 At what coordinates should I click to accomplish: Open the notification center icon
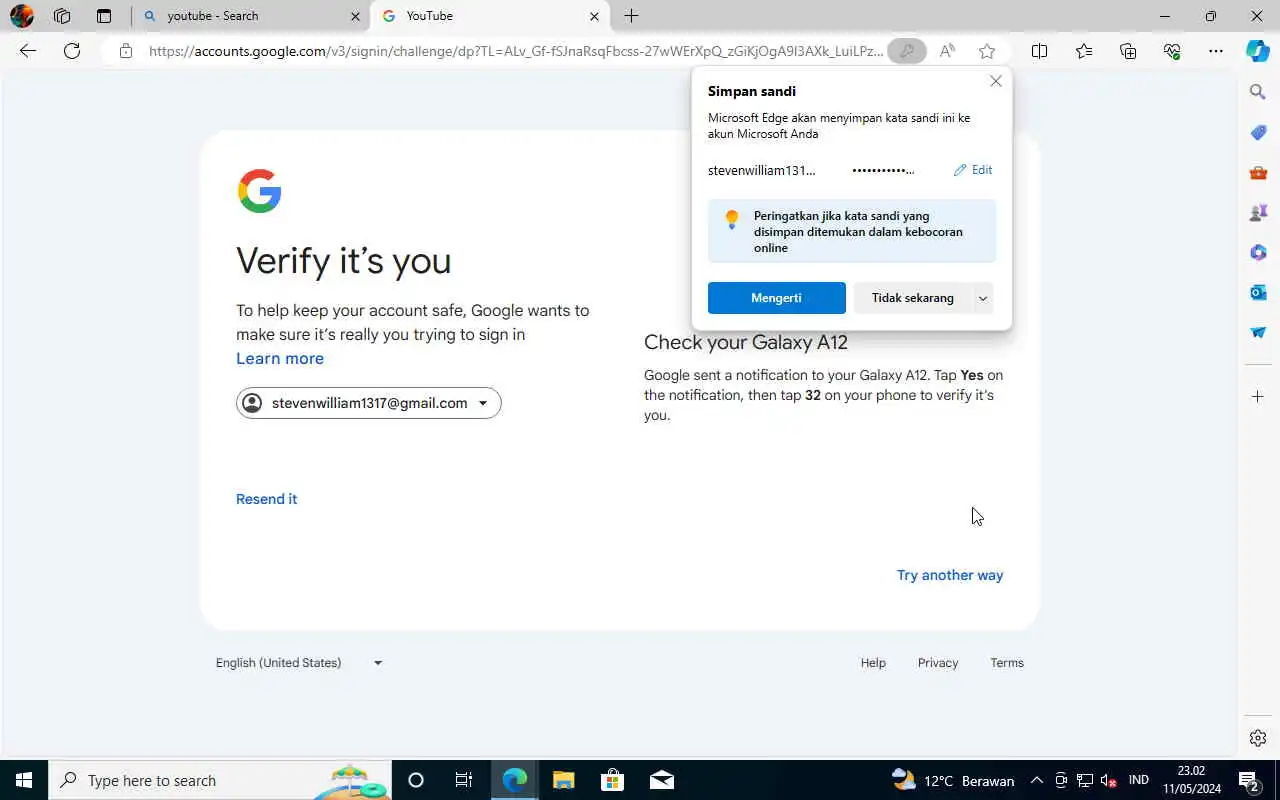(1249, 780)
